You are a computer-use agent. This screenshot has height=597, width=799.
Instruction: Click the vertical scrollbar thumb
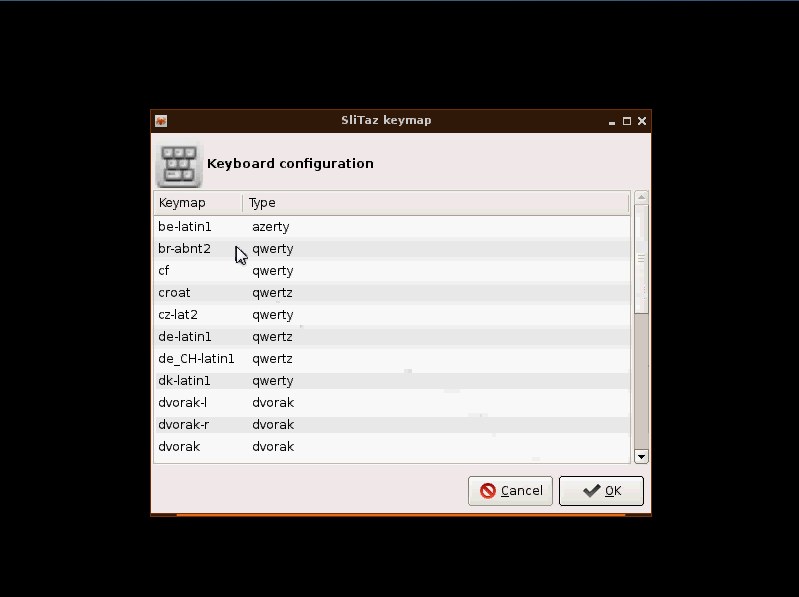click(642, 259)
